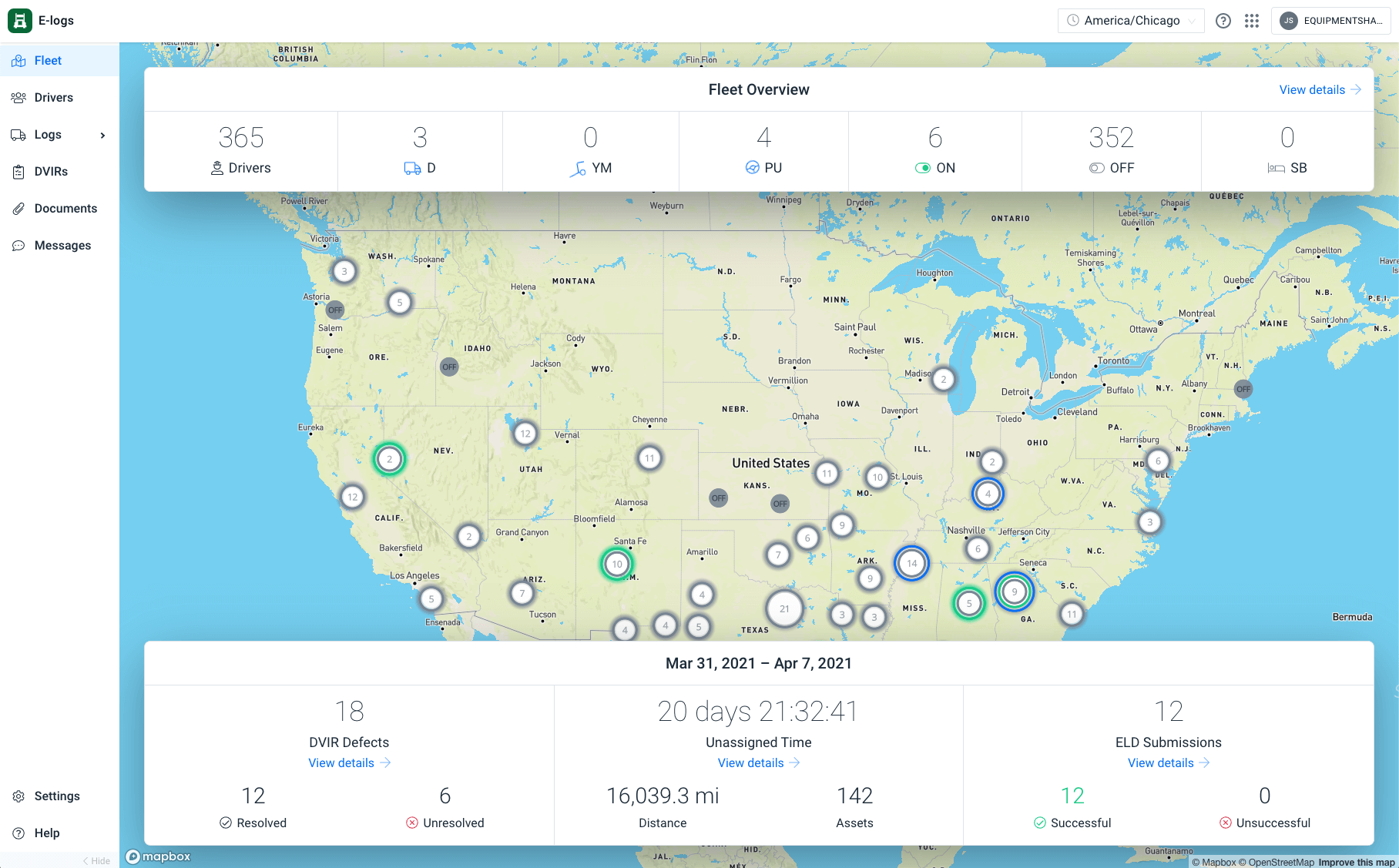1399x868 pixels.
Task: Select Fleet in the navigation menu
Action: pos(47,60)
